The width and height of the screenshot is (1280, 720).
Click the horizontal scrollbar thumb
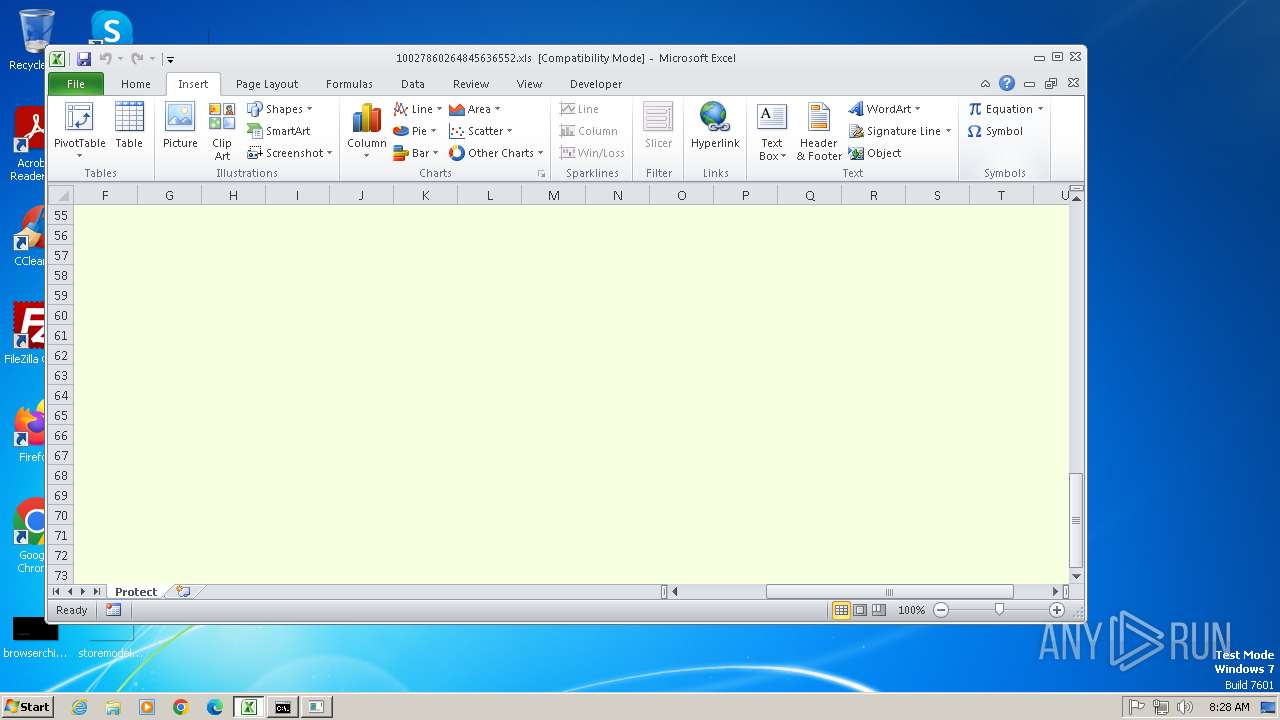click(889, 592)
